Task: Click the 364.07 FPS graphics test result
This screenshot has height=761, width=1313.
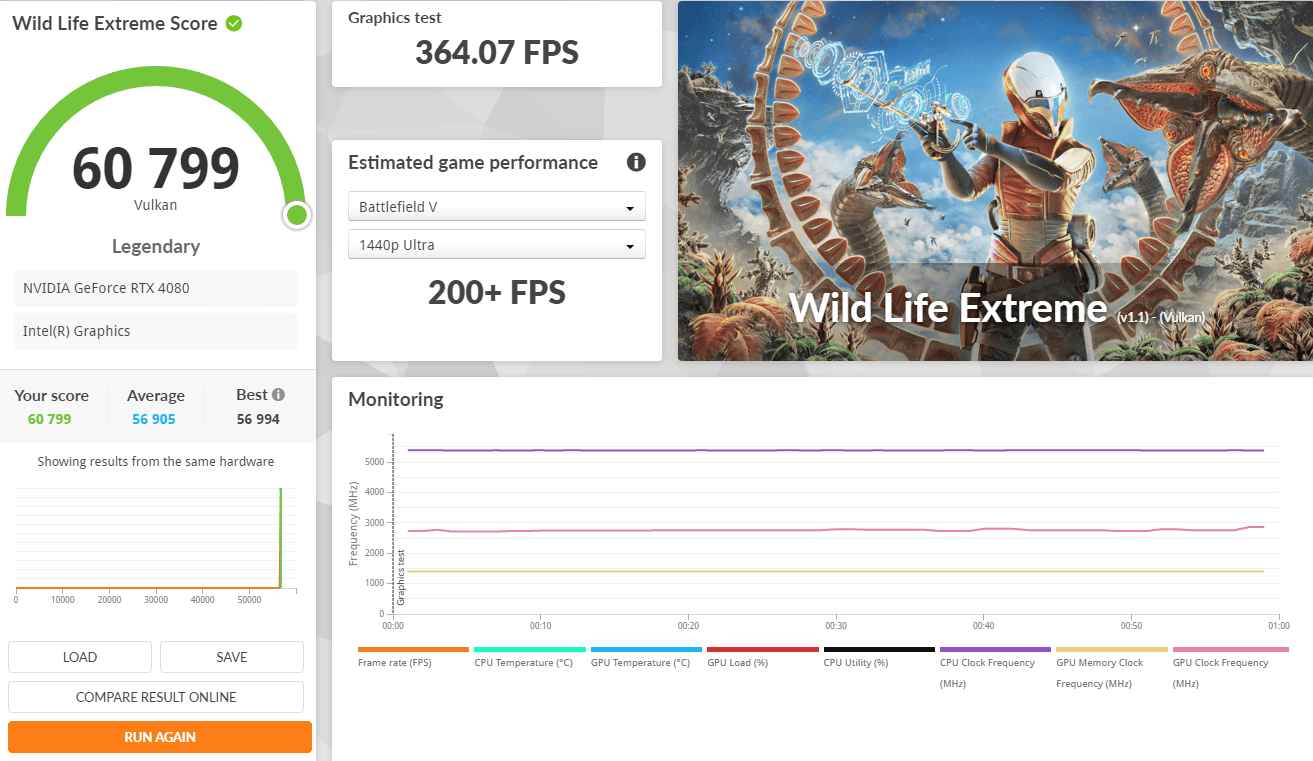Action: coord(497,52)
